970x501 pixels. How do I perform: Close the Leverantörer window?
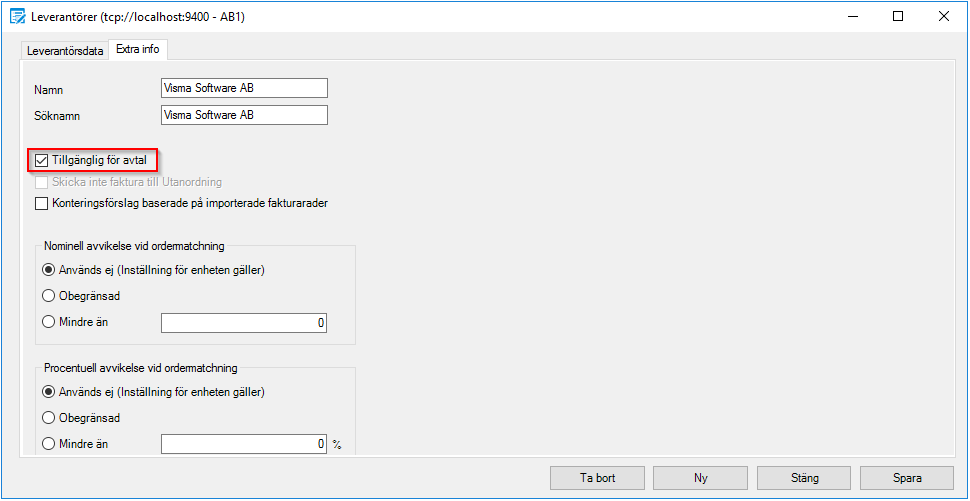point(943,17)
